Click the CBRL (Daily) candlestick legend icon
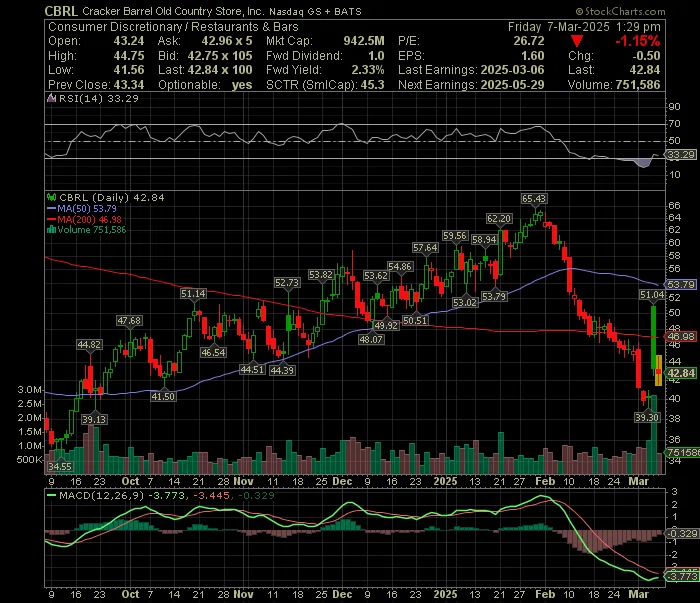Viewport: 700px width, 603px height. click(x=52, y=197)
